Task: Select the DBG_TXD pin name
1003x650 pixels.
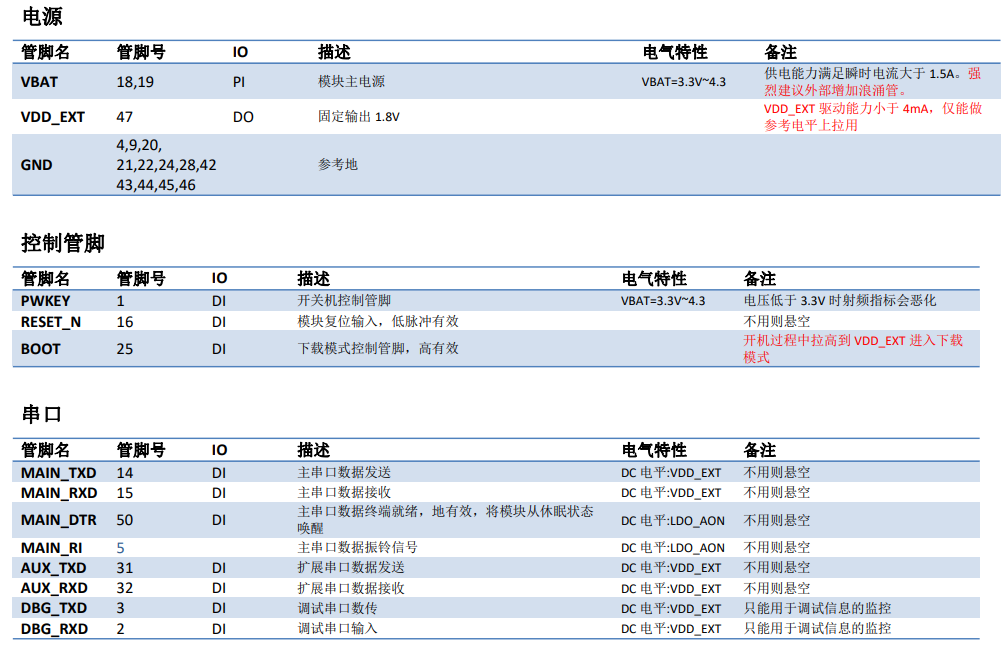Action: [x=53, y=608]
